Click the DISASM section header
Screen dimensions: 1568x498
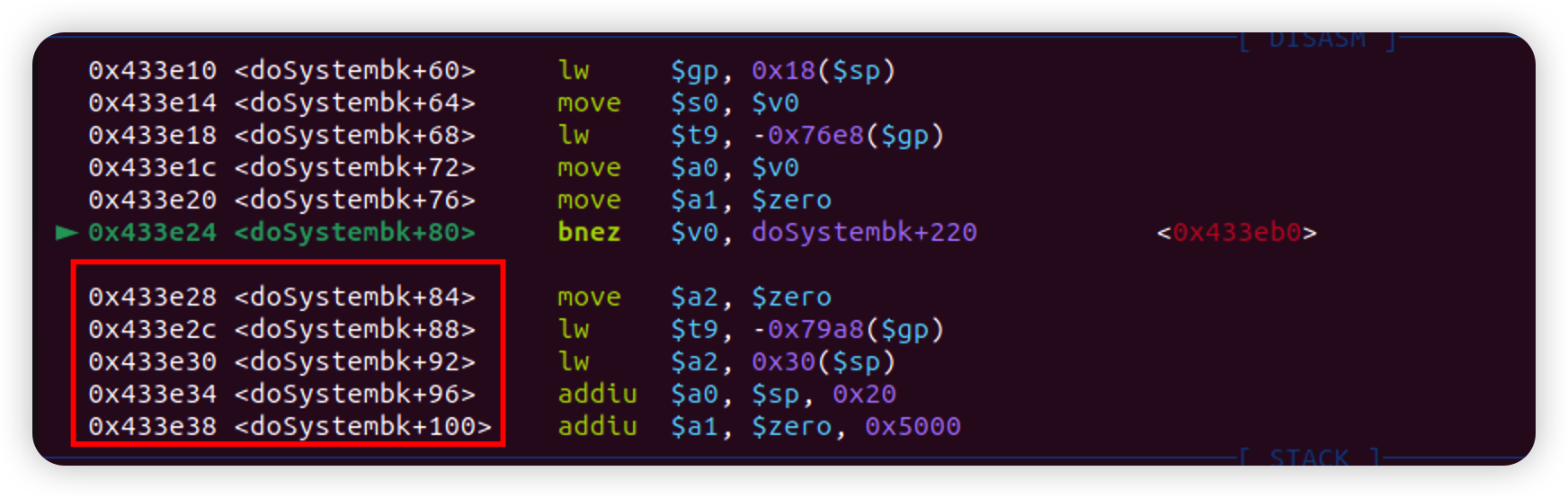tap(1318, 40)
